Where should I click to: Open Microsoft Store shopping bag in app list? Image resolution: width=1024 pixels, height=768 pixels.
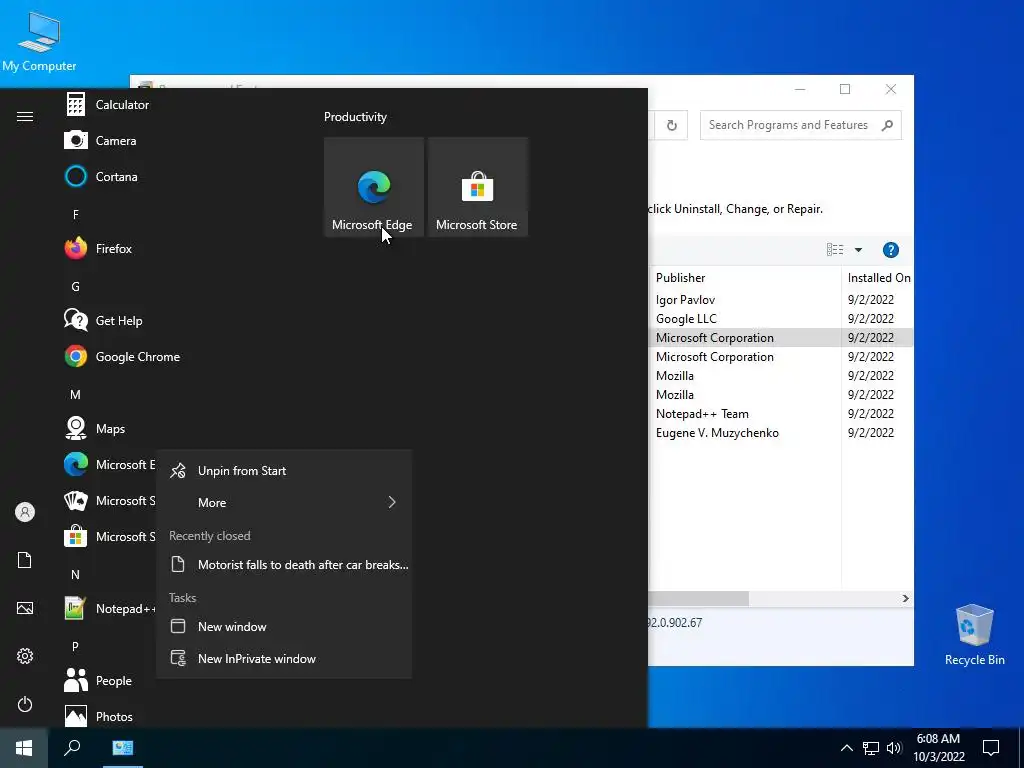point(76,537)
